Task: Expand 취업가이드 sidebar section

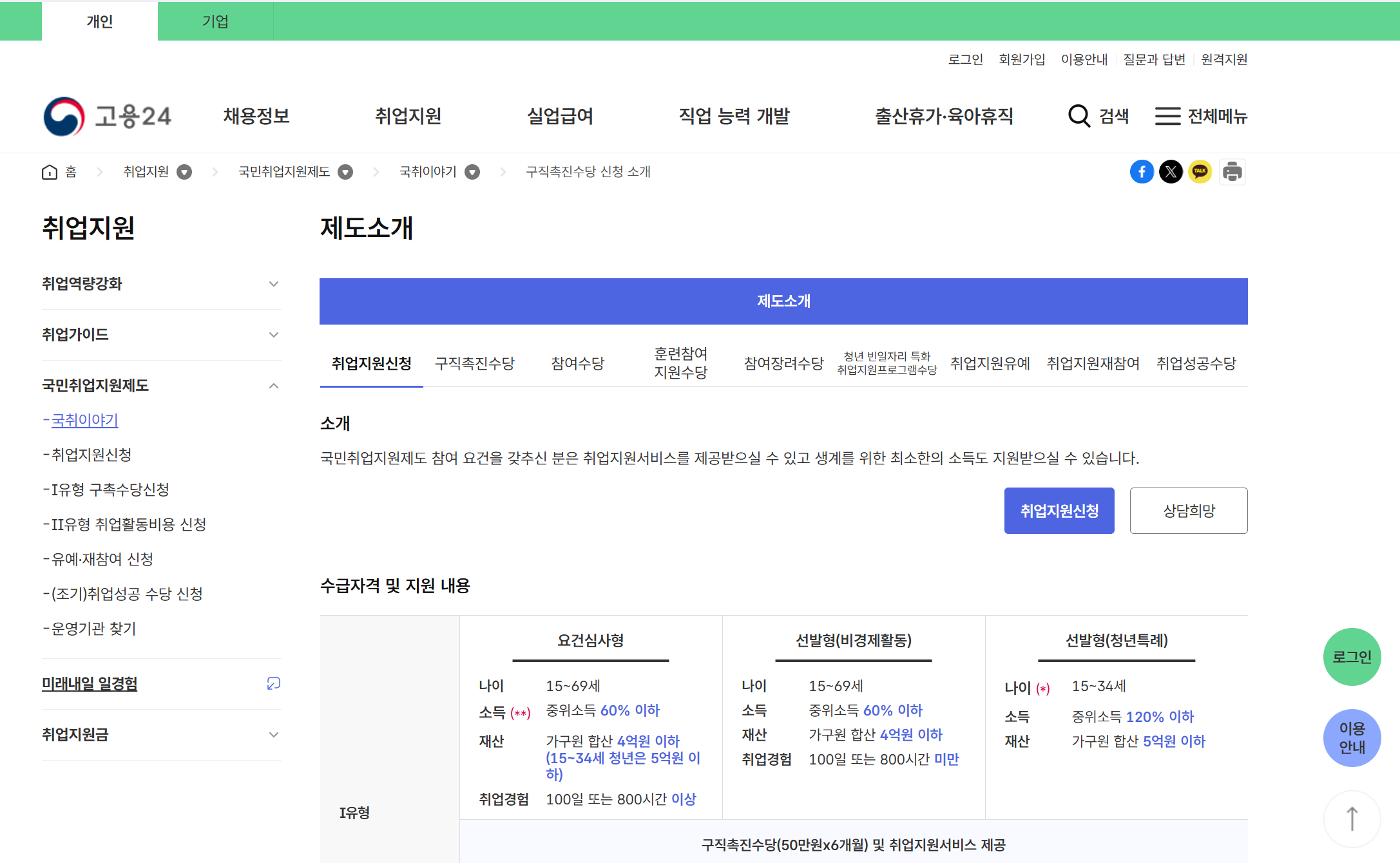Action: click(x=273, y=335)
